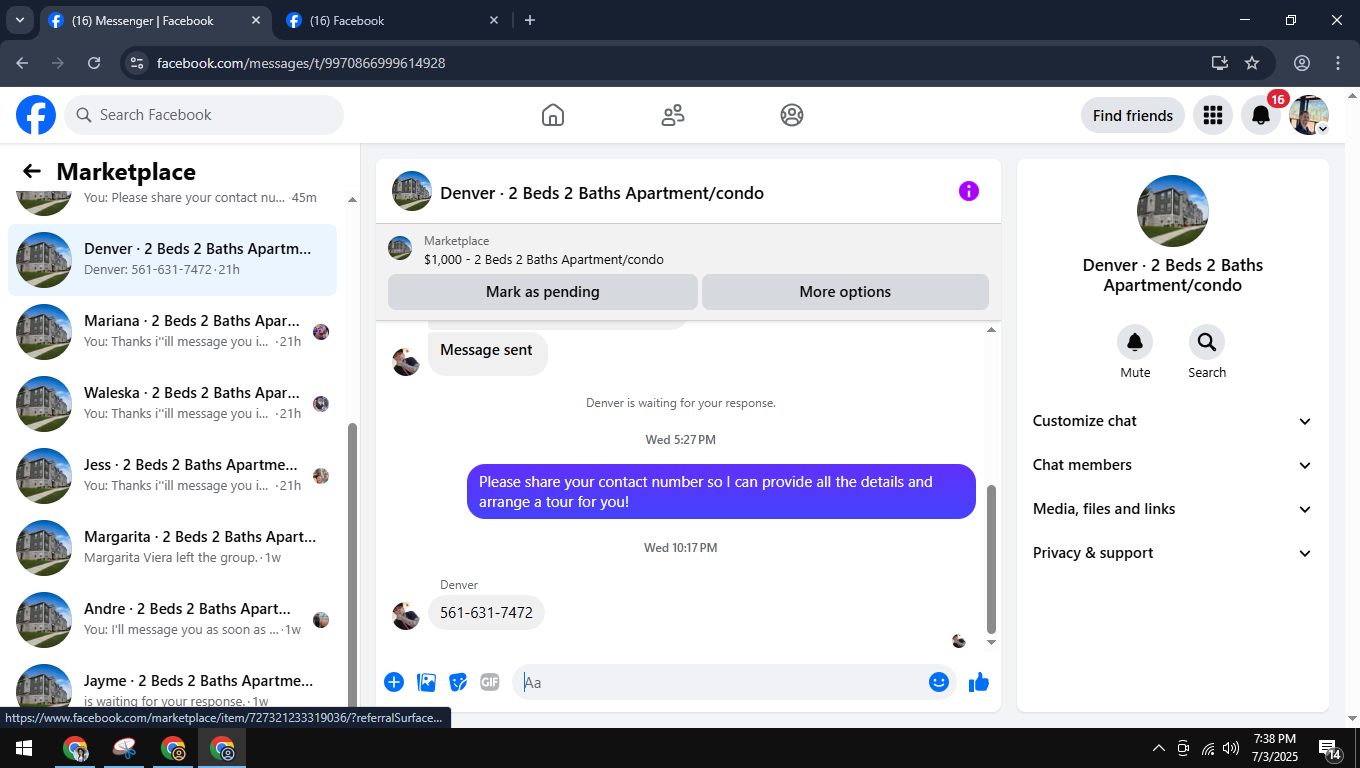The height and width of the screenshot is (768, 1360).
Task: Go back to previous browser page
Action: [22, 63]
